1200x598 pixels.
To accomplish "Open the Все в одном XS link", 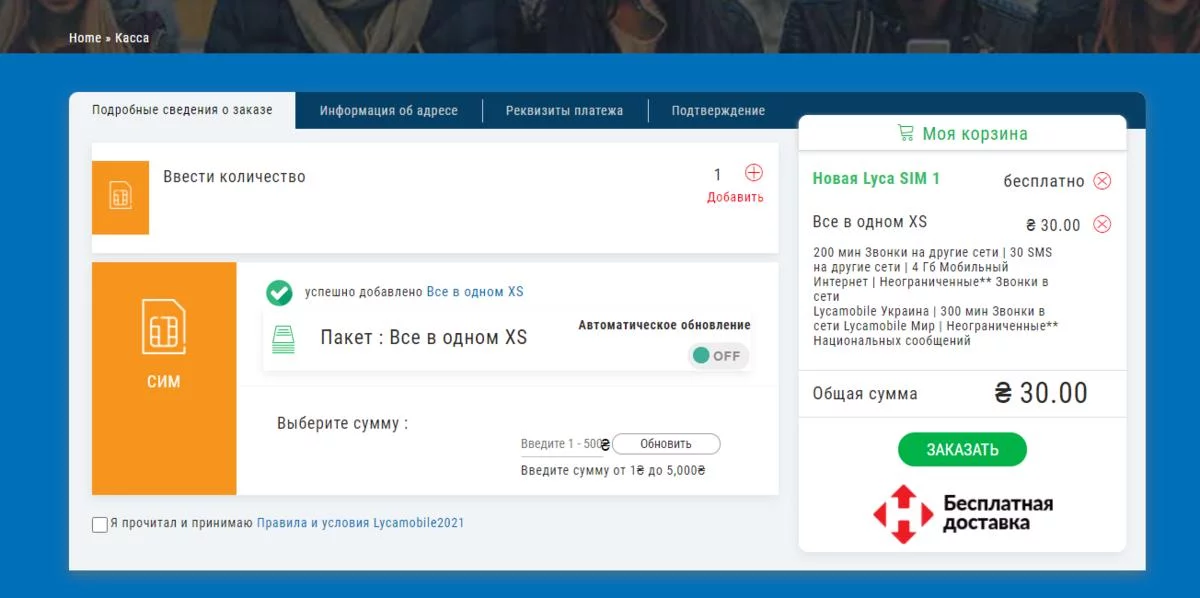I will 475,292.
